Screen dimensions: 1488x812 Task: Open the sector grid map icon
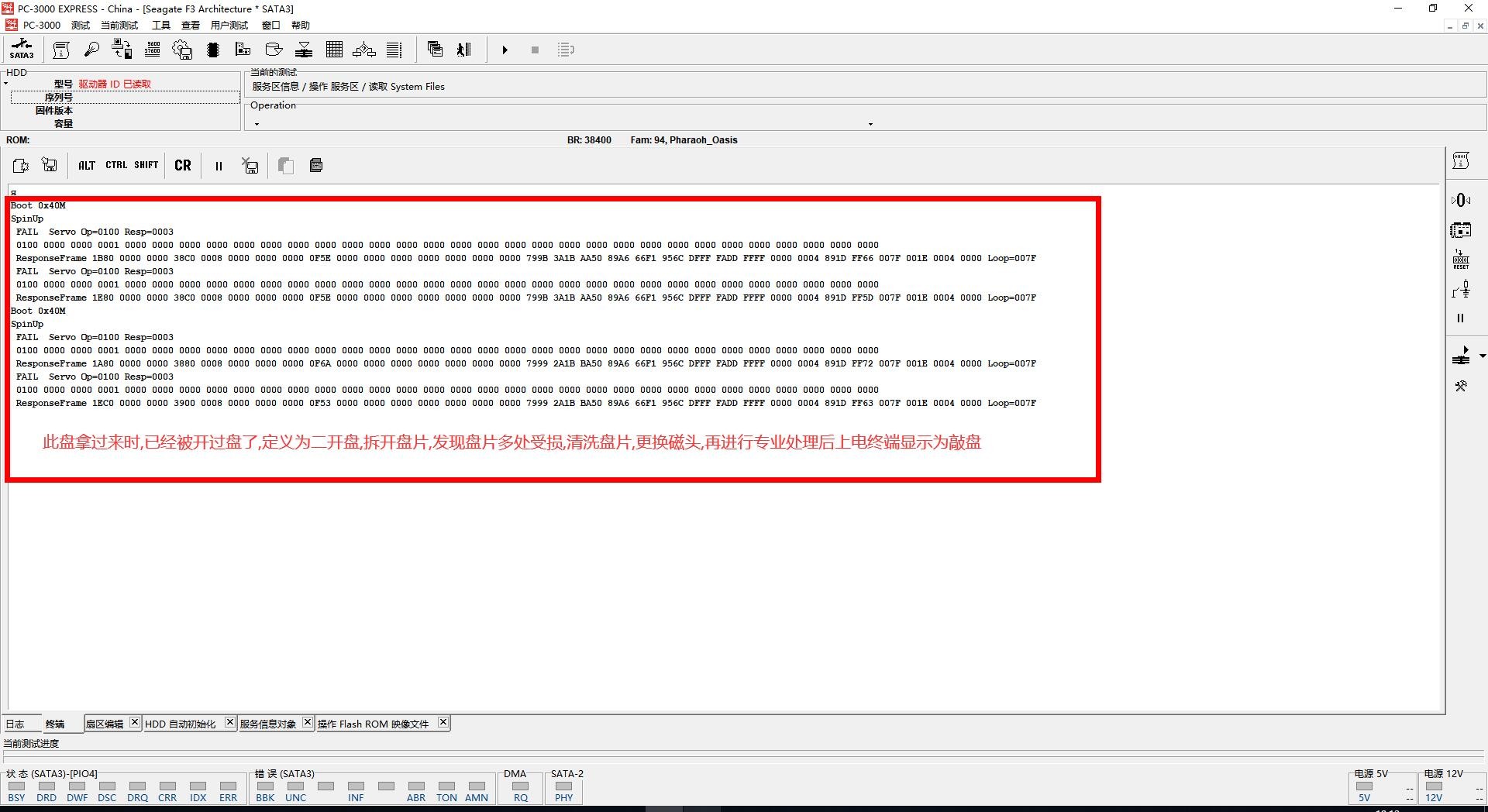pos(334,50)
